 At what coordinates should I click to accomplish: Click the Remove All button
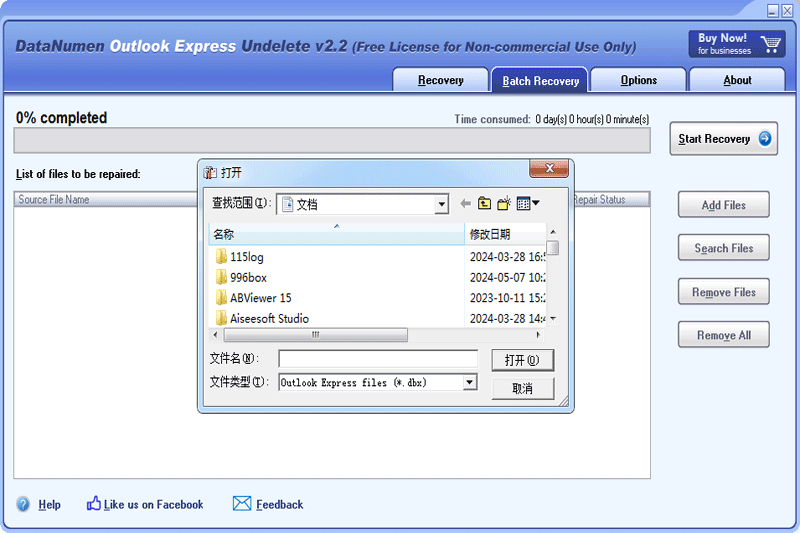723,335
